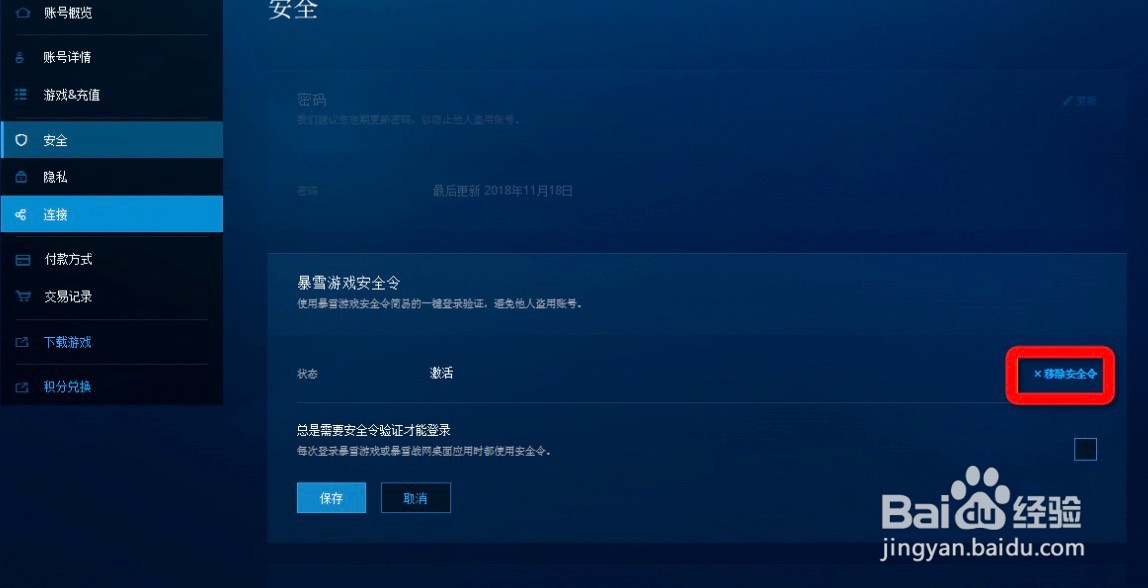Click the 移除安全令 link
Viewport: 1148px width, 588px height.
(1065, 373)
